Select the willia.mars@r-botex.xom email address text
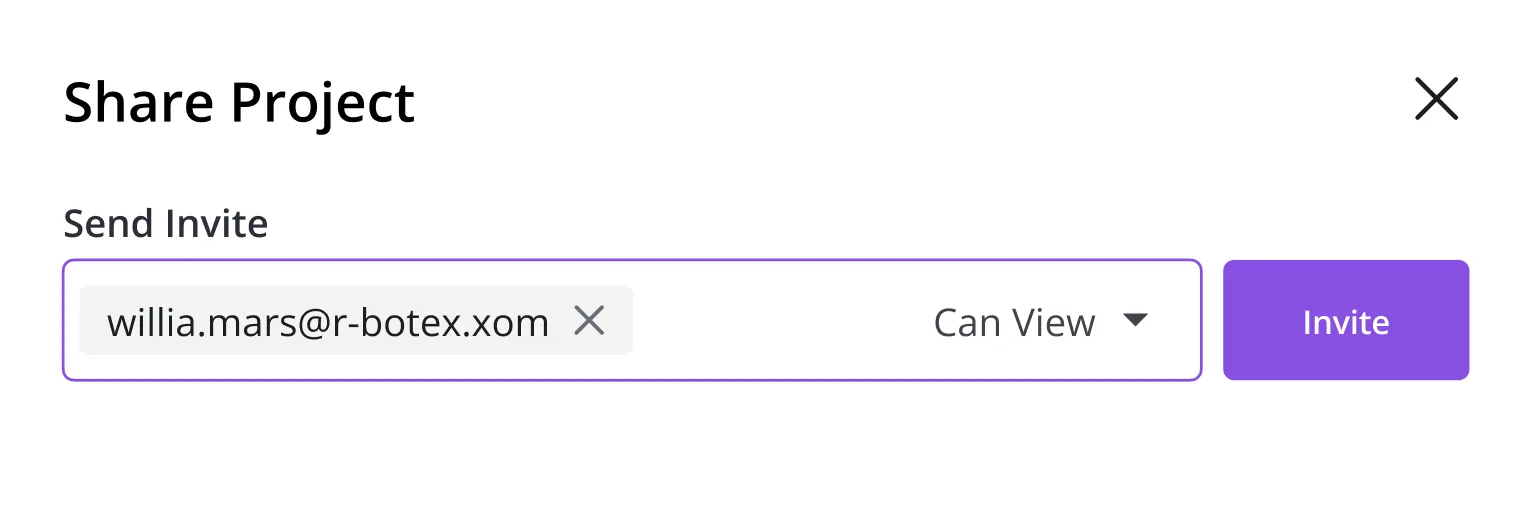The height and width of the screenshot is (526, 1533). (327, 322)
